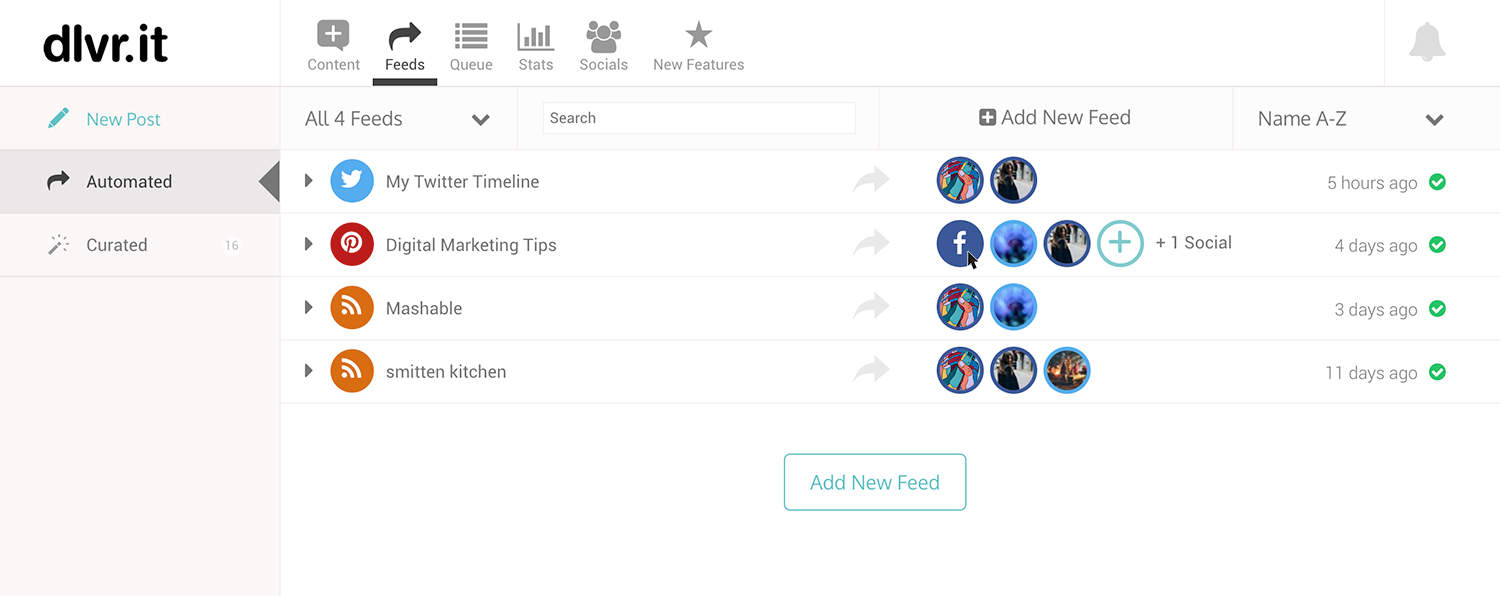Click the share arrow on the smitten kitchen row
The height and width of the screenshot is (596, 1500).
pos(871,371)
